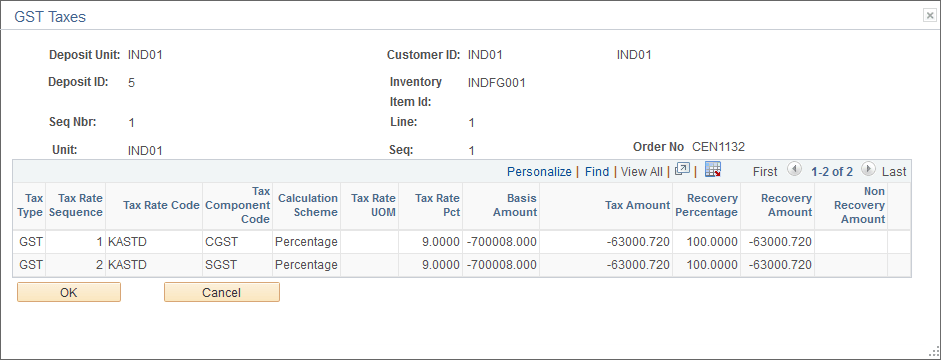Screen dimensions: 941x360
Task: Select Inventory Item Id INDFG001
Action: click(x=496, y=83)
